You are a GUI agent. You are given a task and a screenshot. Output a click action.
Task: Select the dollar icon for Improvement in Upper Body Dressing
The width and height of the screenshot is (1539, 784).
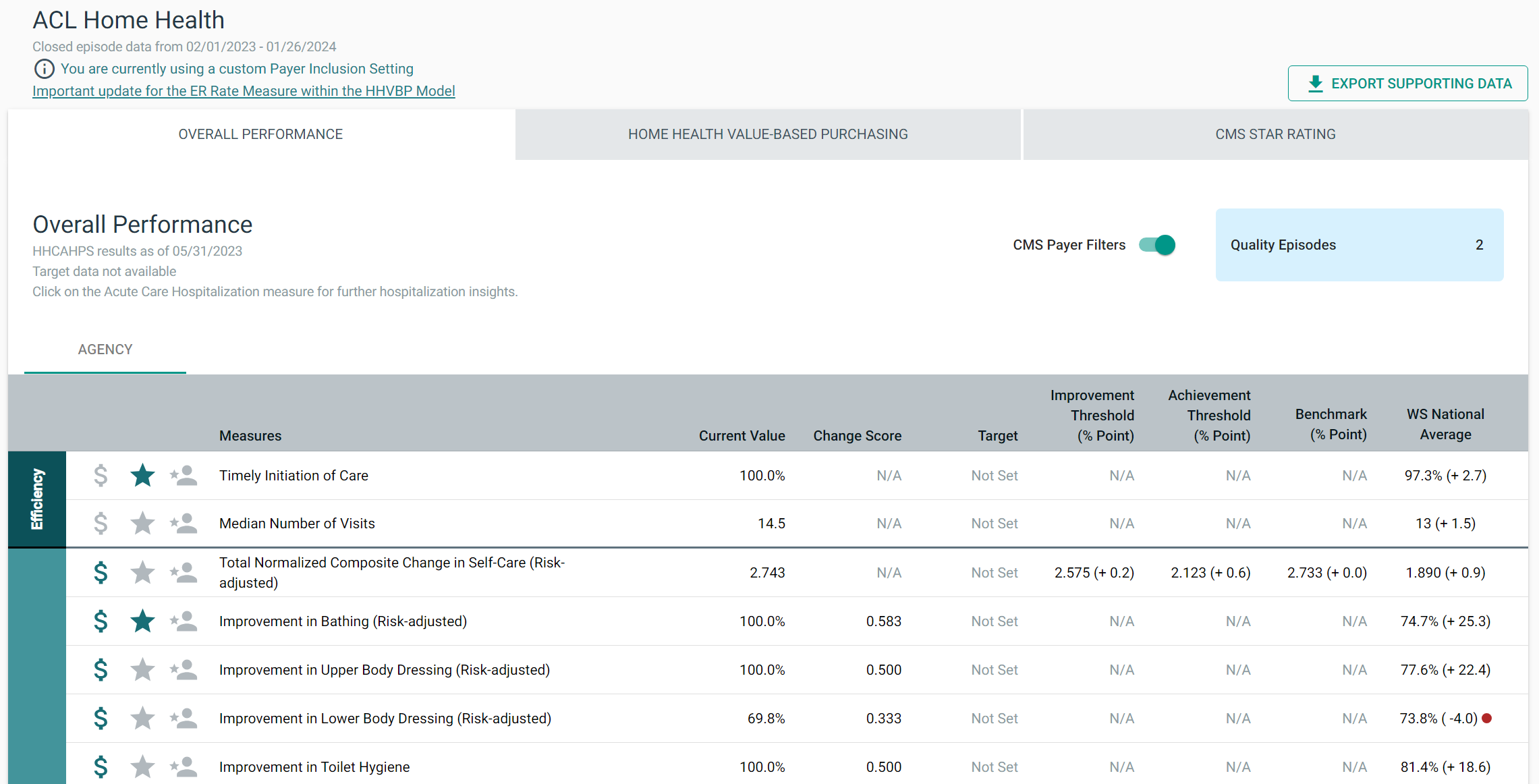point(101,669)
